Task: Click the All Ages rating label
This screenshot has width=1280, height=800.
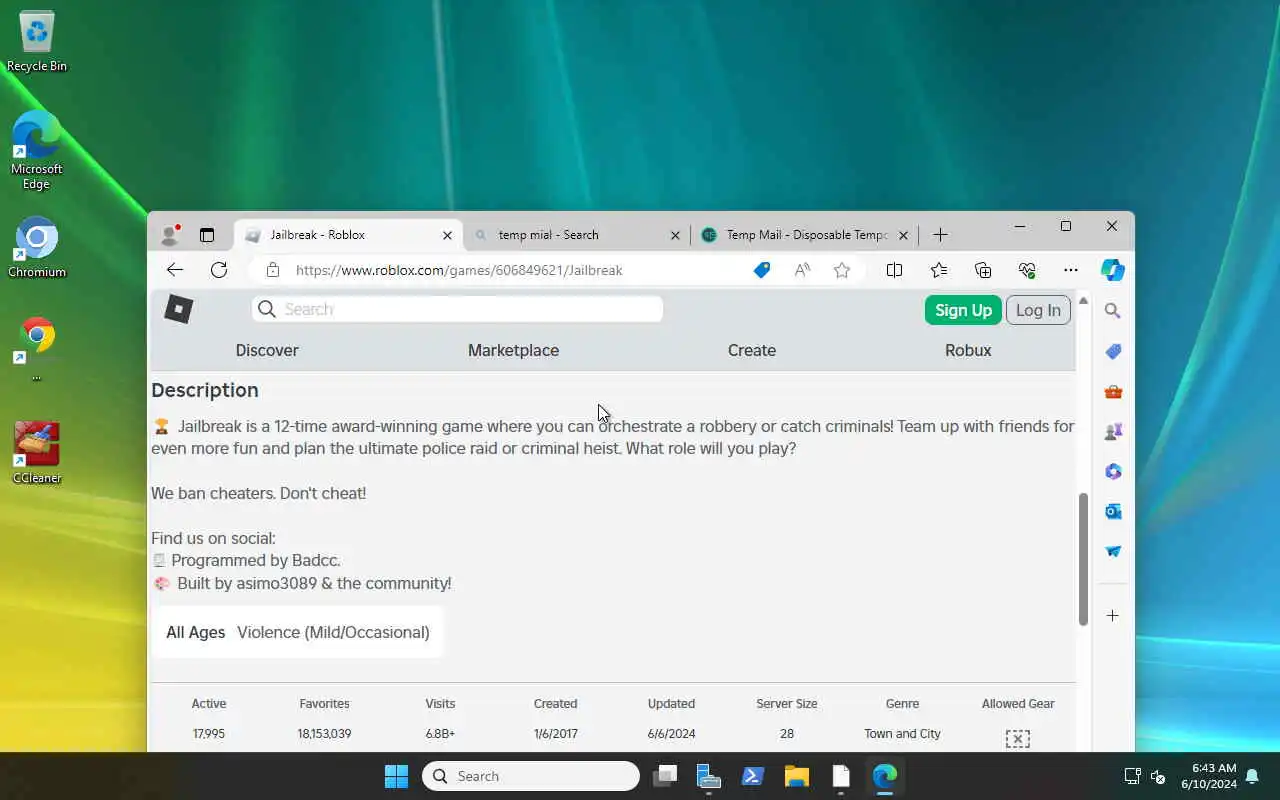Action: pyautogui.click(x=196, y=632)
